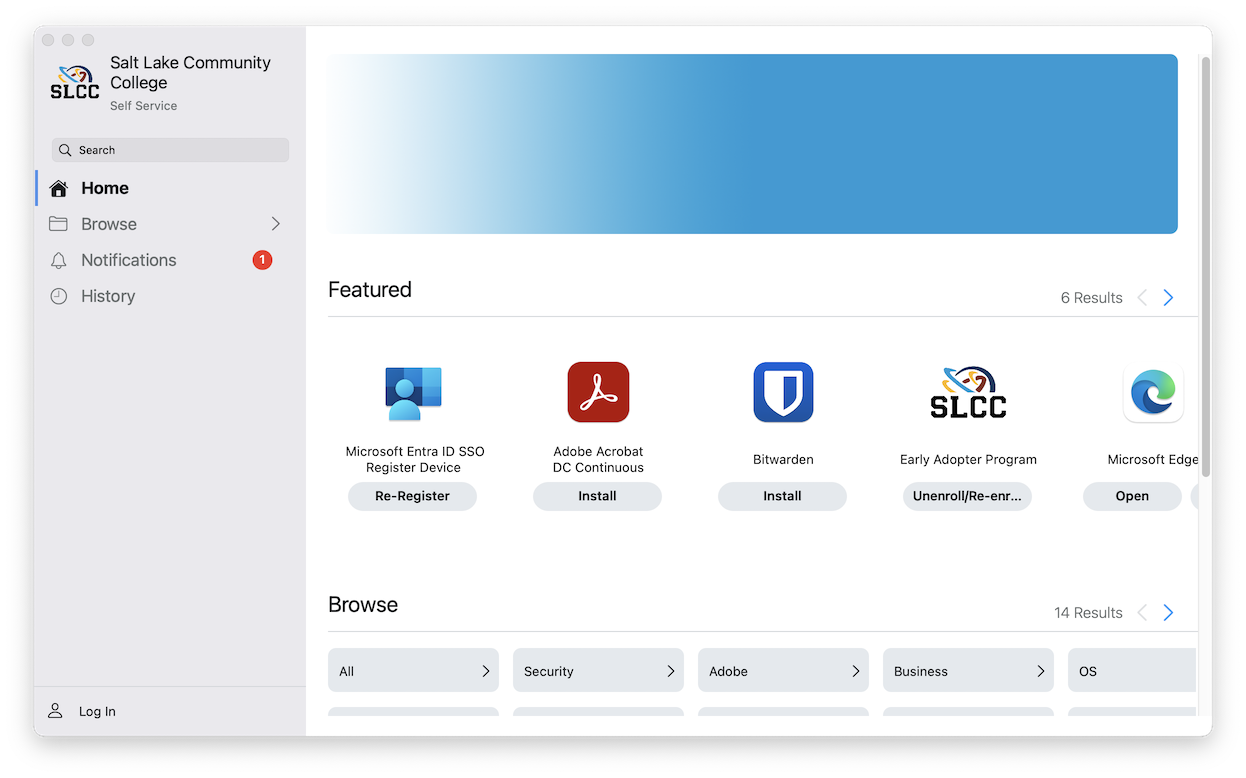Image resolution: width=1246 pixels, height=778 pixels.
Task: Install Bitwarden
Action: pyautogui.click(x=782, y=496)
